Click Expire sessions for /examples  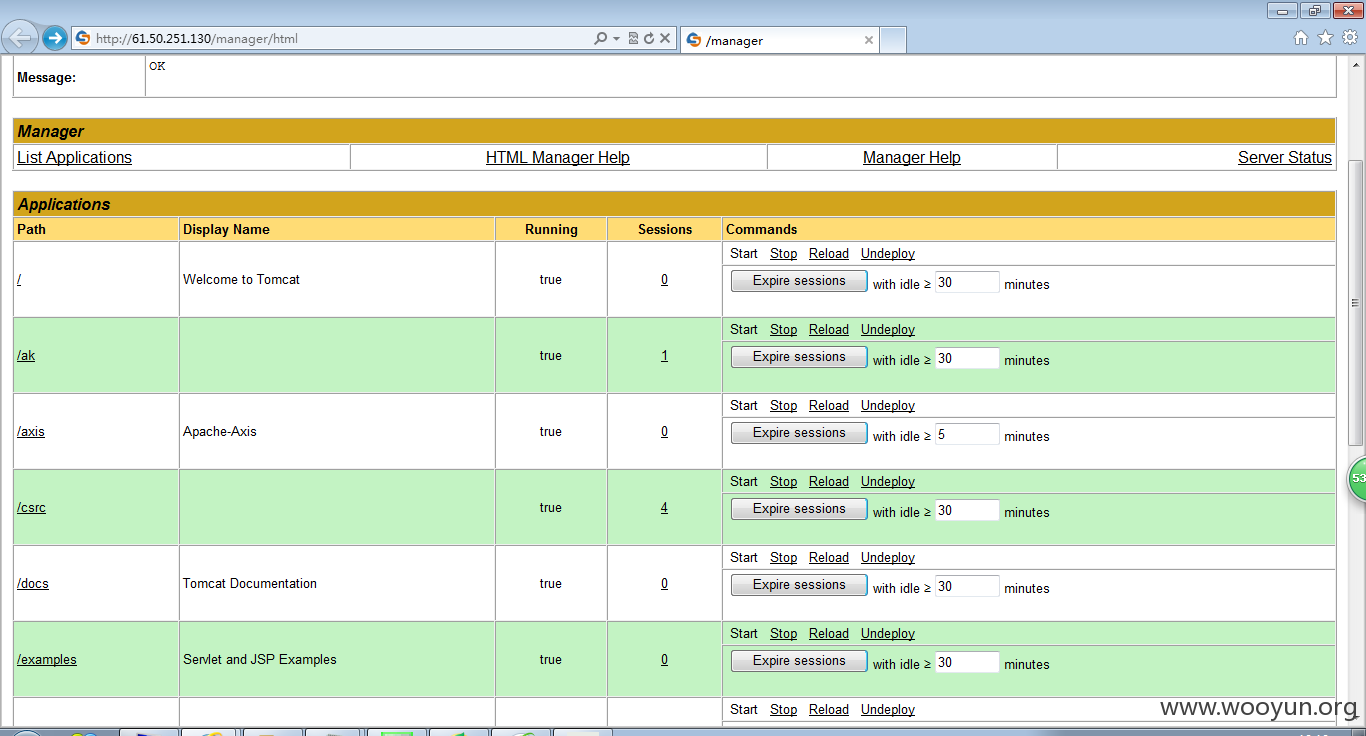(799, 661)
